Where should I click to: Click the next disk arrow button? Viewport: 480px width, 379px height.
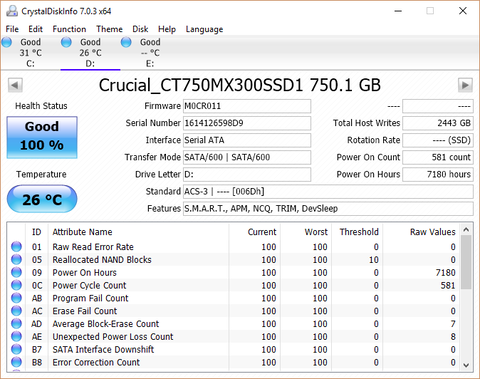point(465,85)
